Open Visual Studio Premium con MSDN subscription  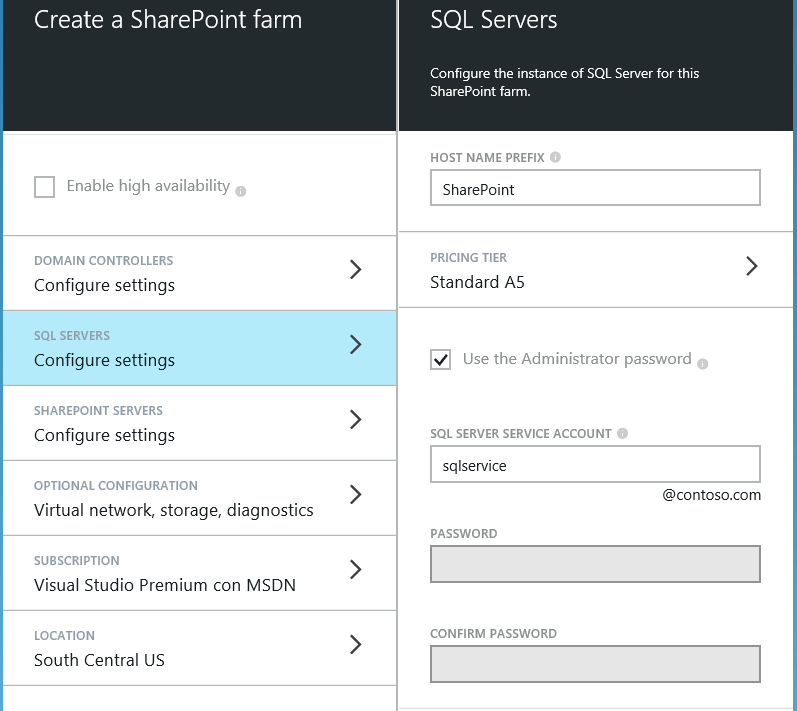[165, 585]
